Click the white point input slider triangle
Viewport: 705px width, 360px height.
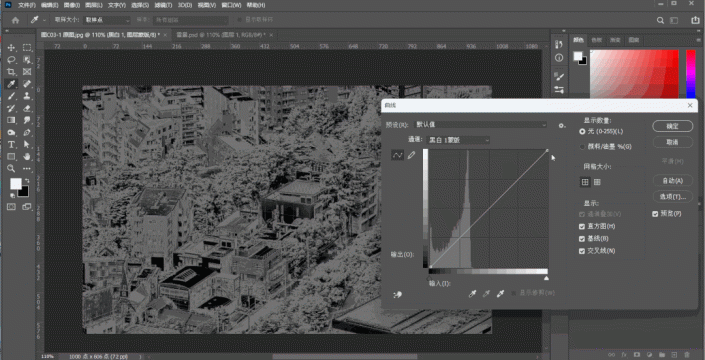point(546,278)
